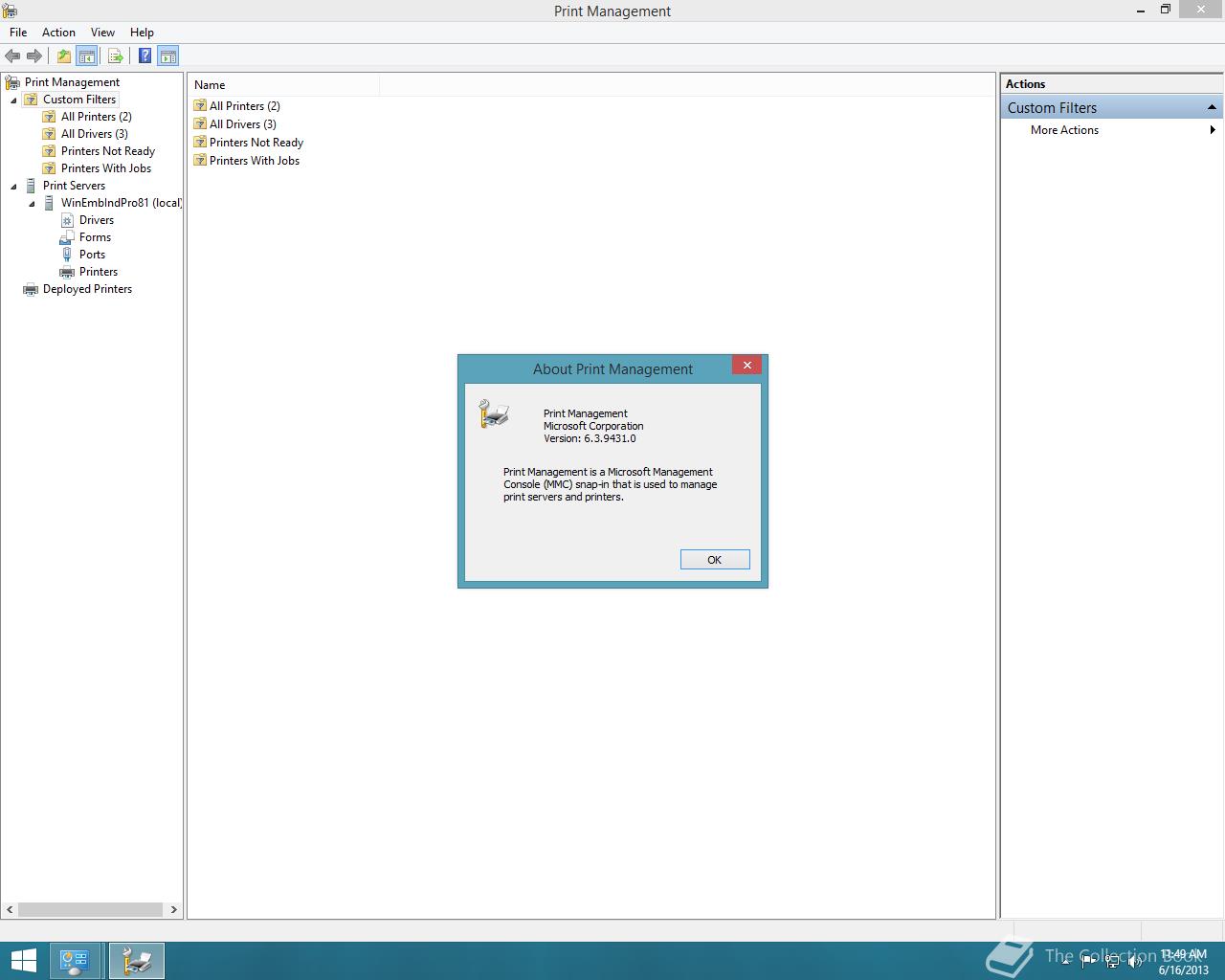Image resolution: width=1225 pixels, height=980 pixels.
Task: Click the Up One Level folder icon
Action: [x=63, y=56]
